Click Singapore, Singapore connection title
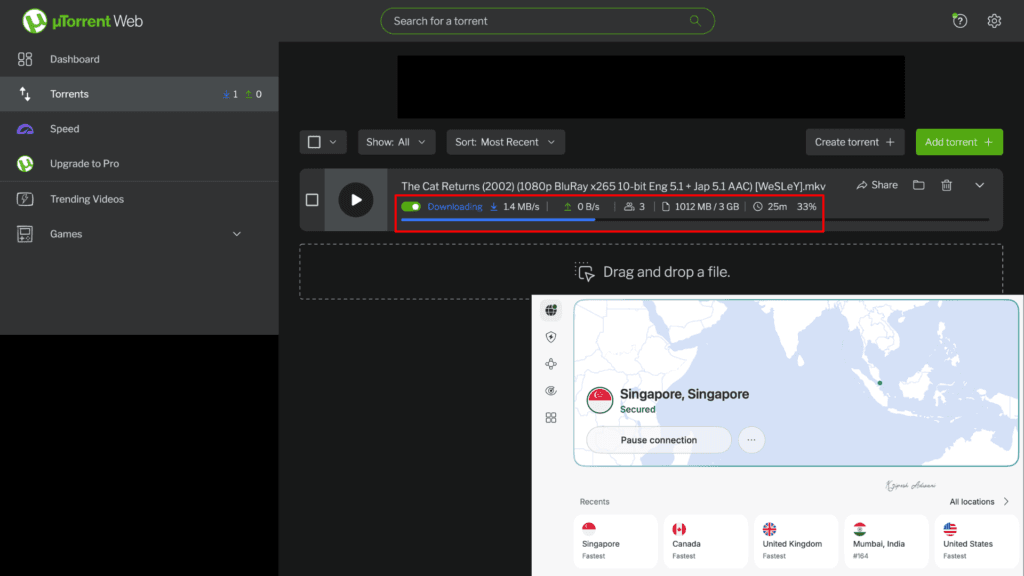 tap(684, 394)
